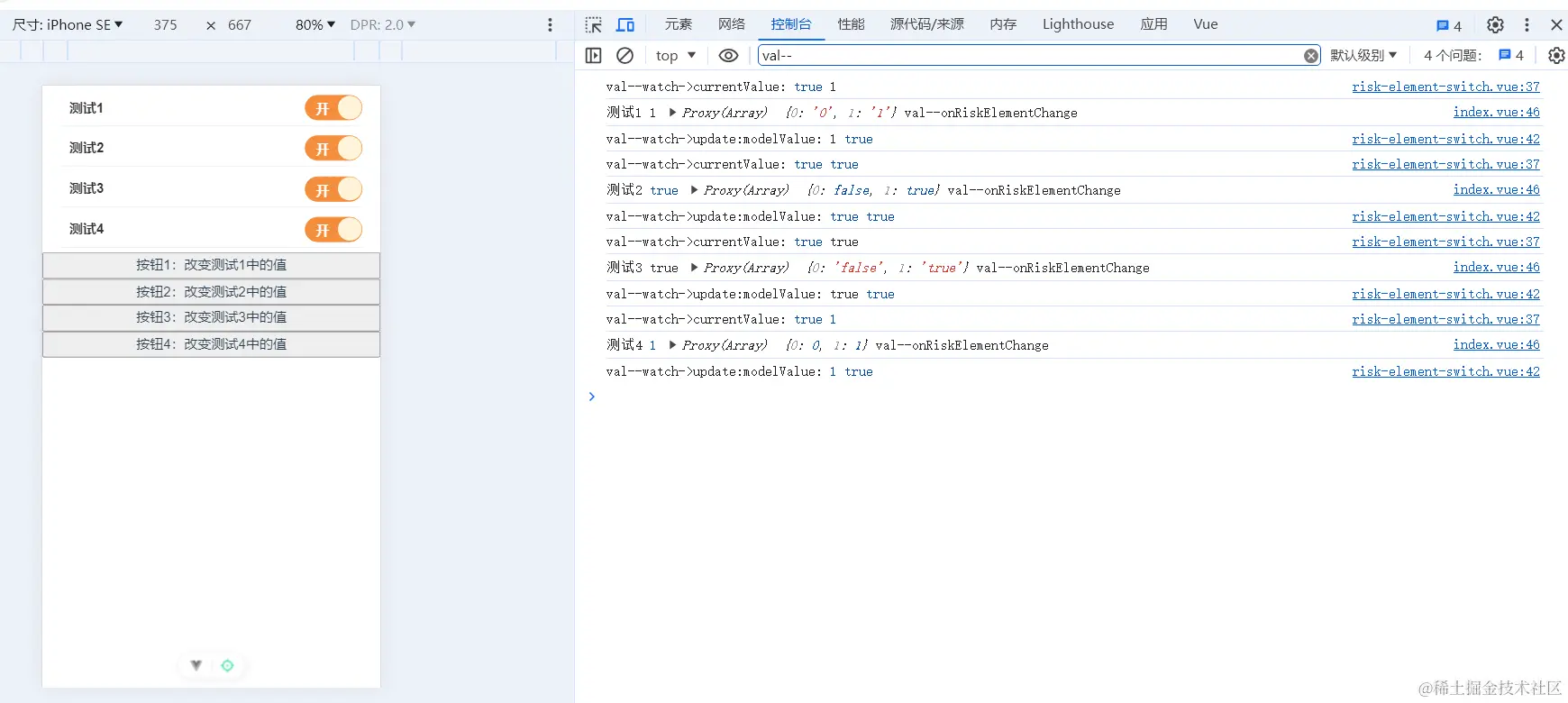This screenshot has width=1568, height=703.
Task: Close the DevTools panel
Action: (1556, 25)
